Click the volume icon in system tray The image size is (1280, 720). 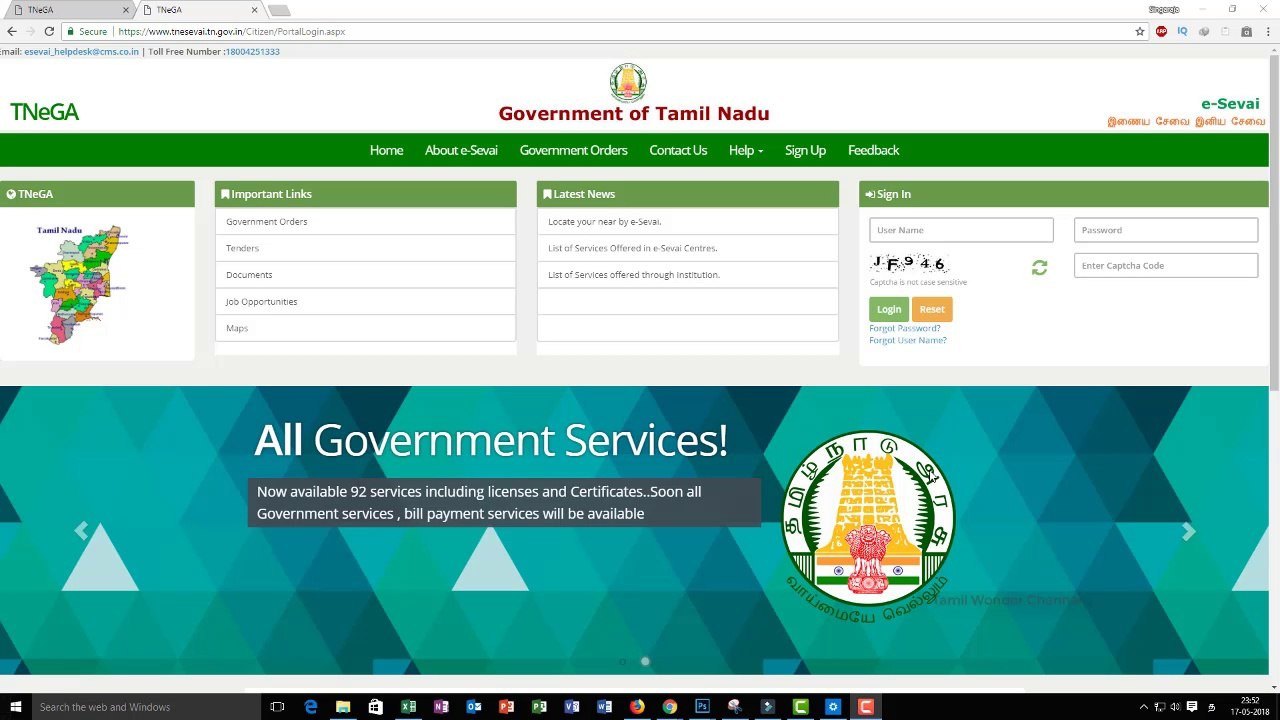[1175, 707]
